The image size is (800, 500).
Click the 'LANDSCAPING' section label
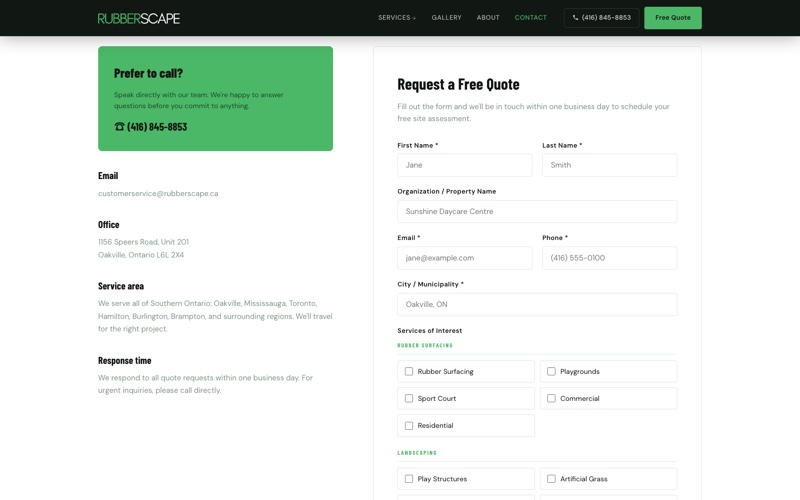[x=417, y=453]
